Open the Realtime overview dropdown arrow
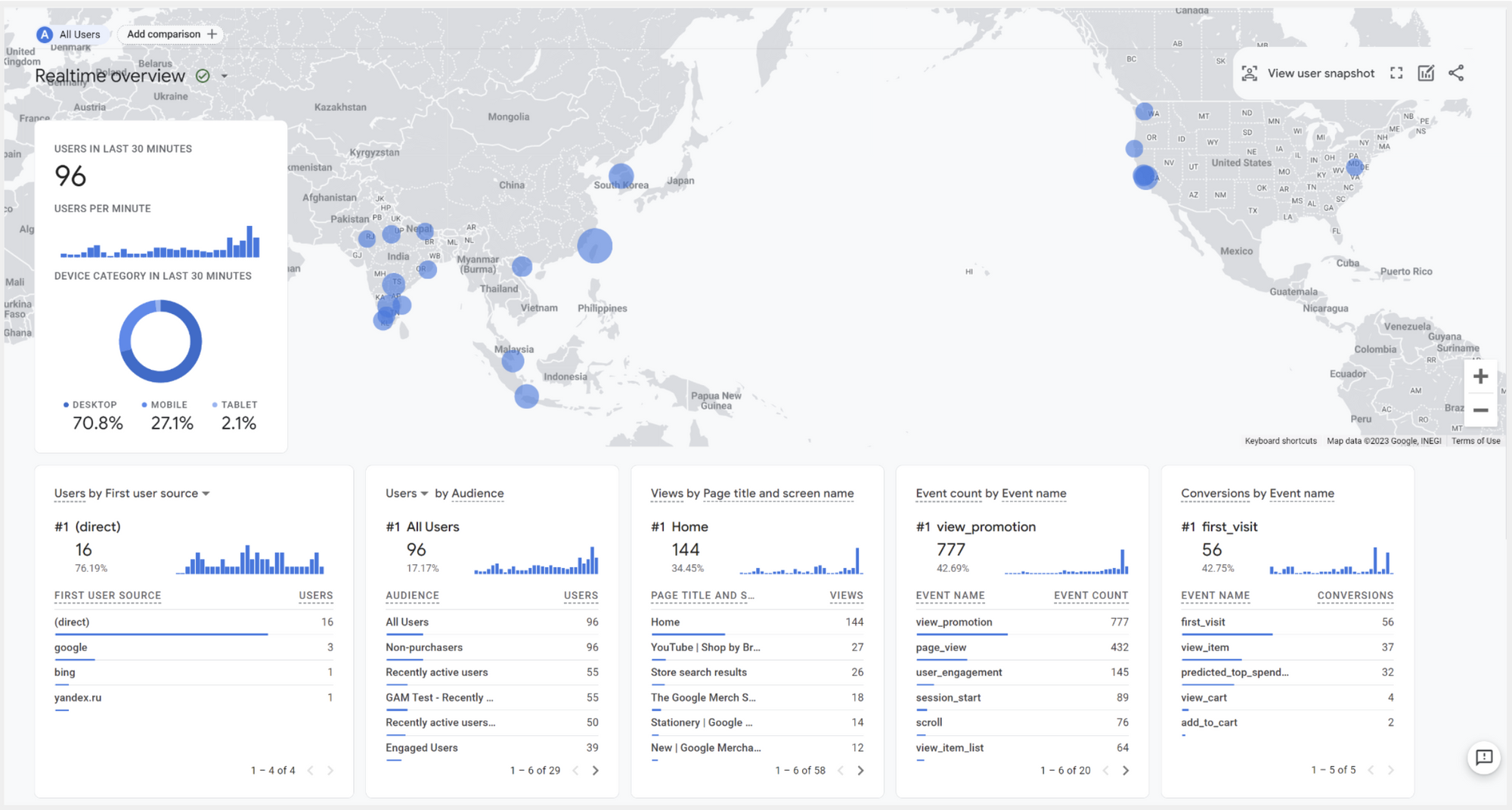The image size is (1512, 810). pyautogui.click(x=225, y=76)
